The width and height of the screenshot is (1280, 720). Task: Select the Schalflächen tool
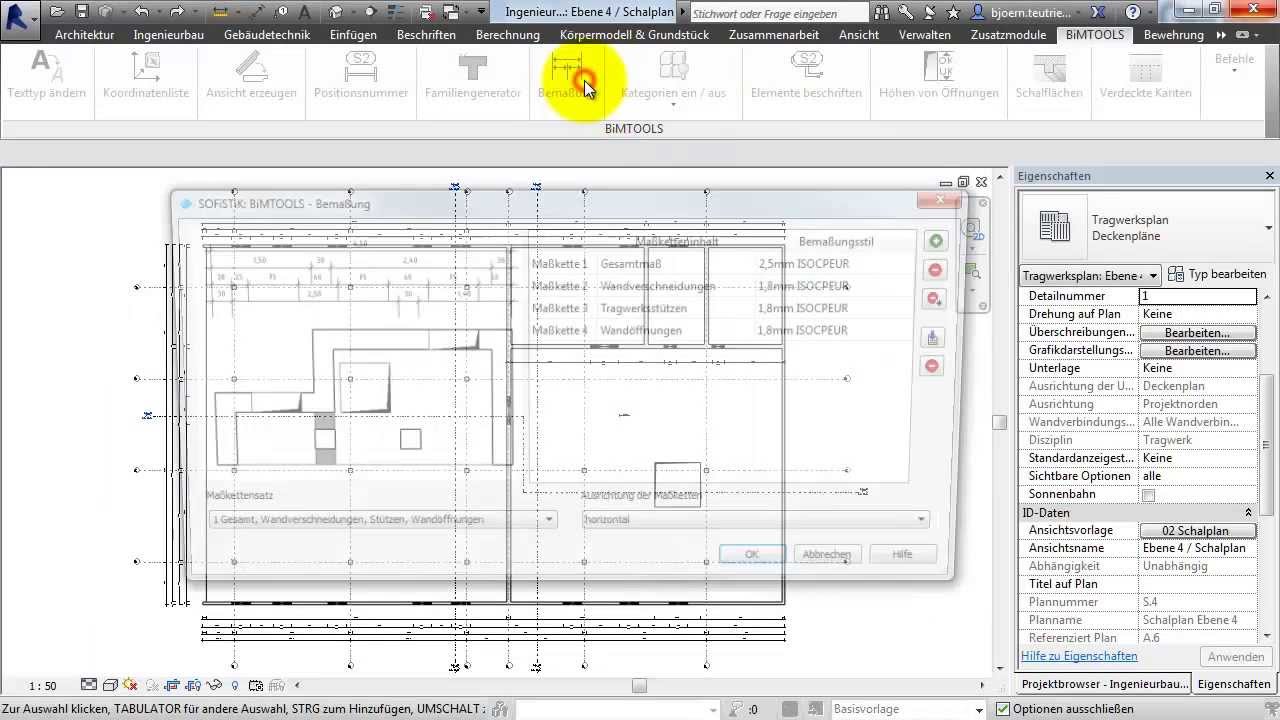tap(1049, 75)
